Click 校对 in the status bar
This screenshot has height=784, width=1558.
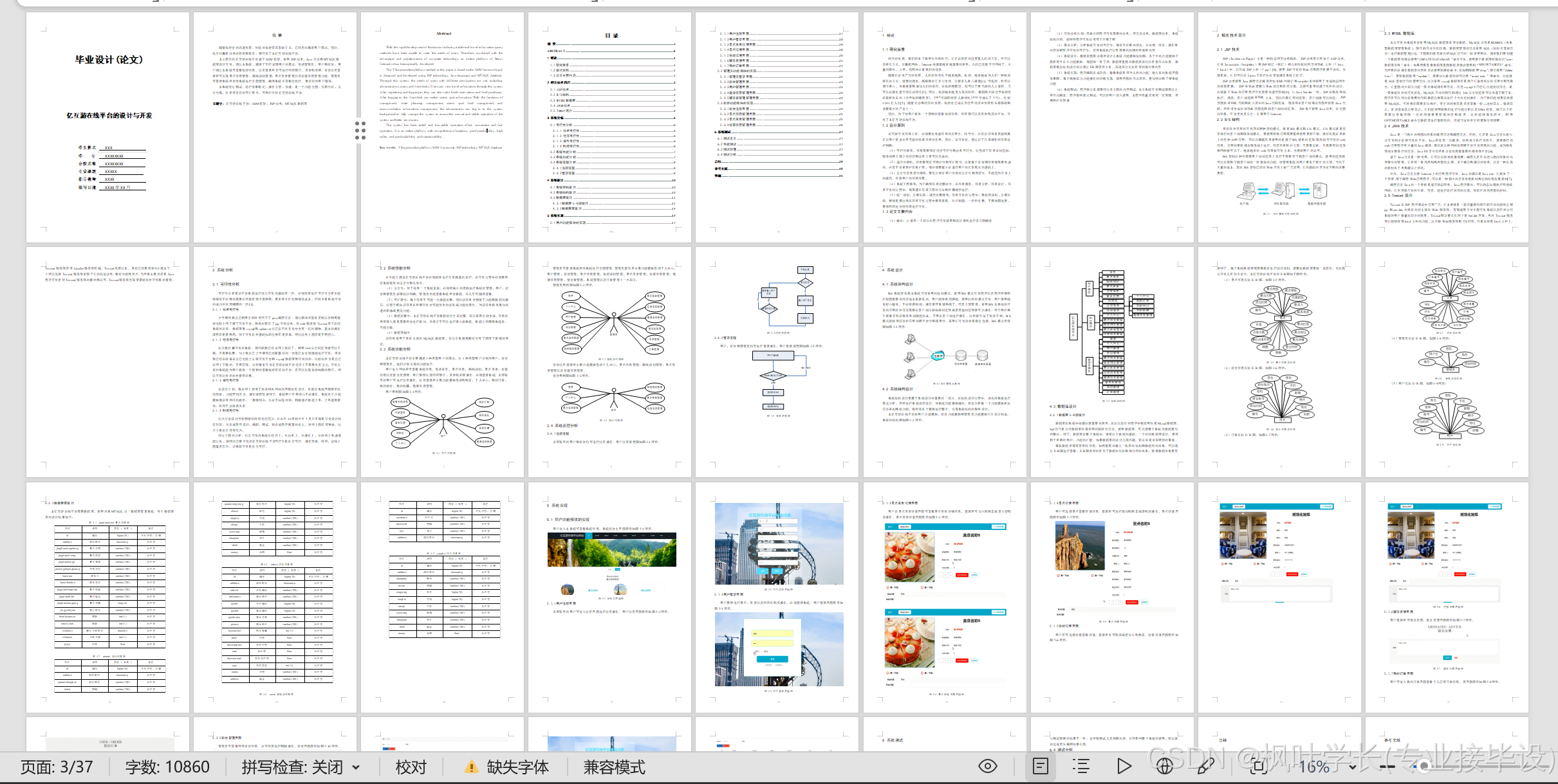click(411, 767)
